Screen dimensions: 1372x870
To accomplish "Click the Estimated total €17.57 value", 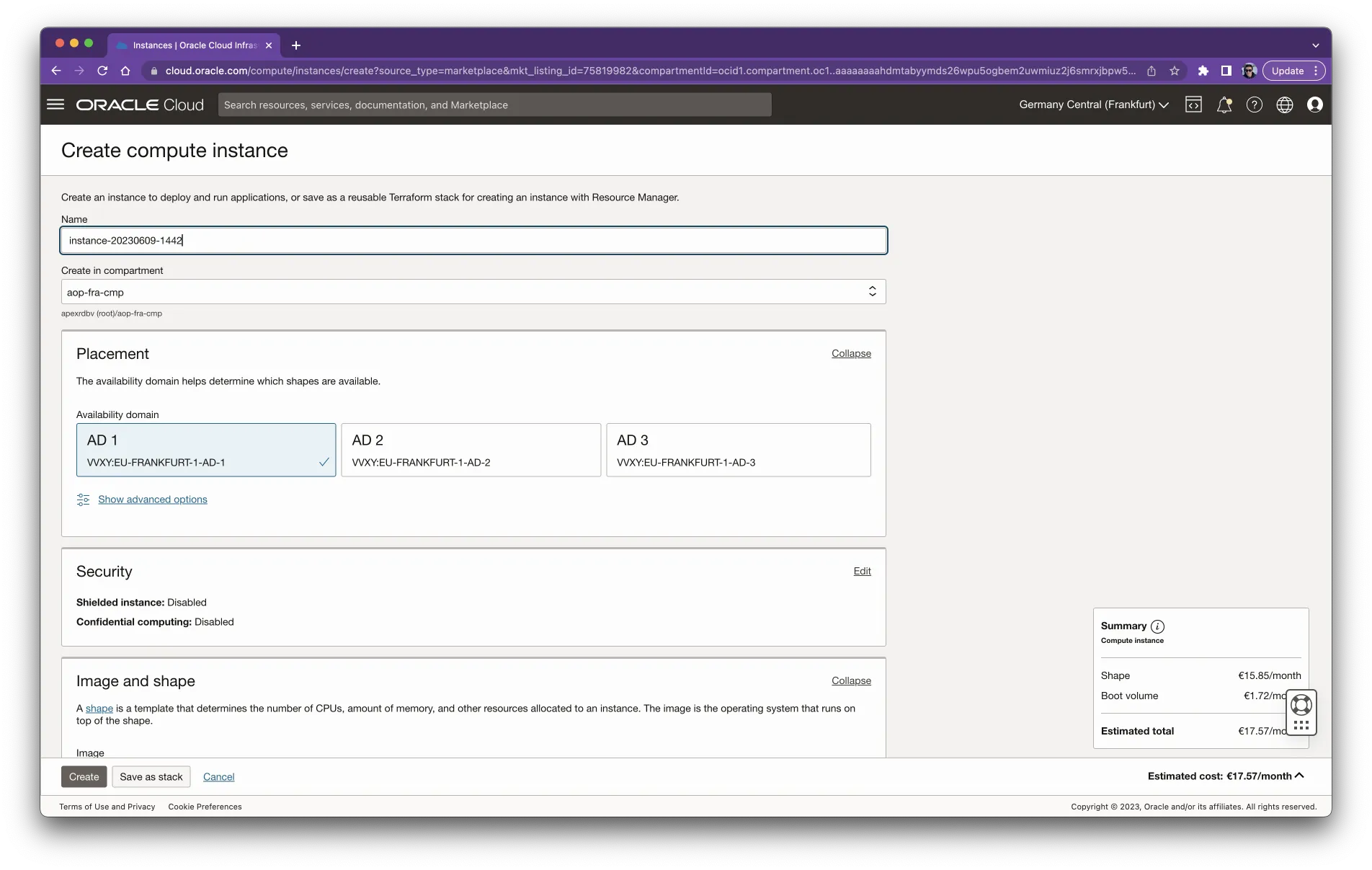I will (x=1262, y=731).
